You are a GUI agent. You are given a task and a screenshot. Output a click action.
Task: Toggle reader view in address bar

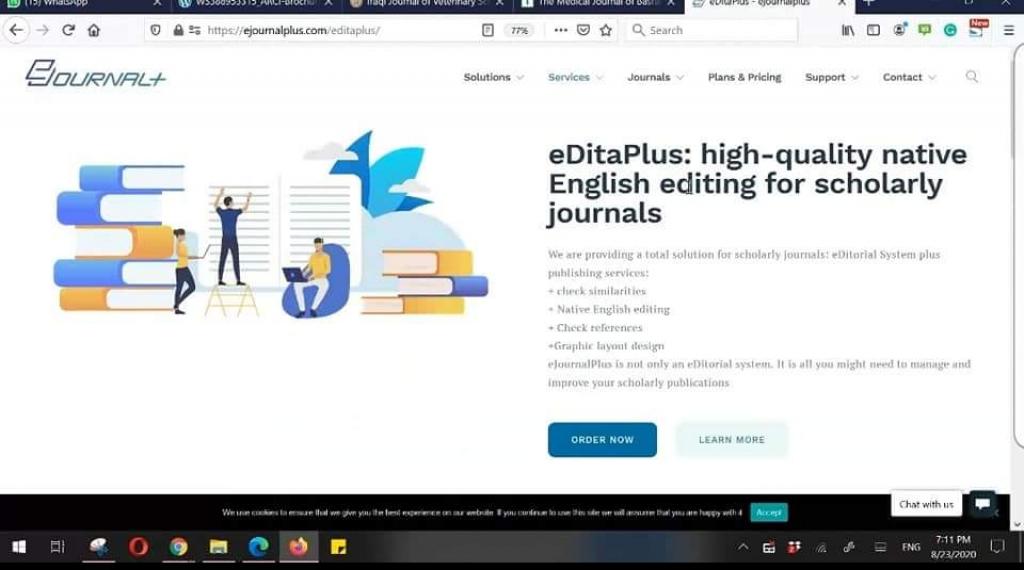pos(488,30)
